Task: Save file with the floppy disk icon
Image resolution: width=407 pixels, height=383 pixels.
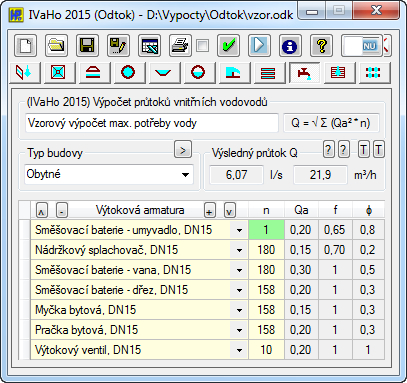Action: tap(87, 45)
